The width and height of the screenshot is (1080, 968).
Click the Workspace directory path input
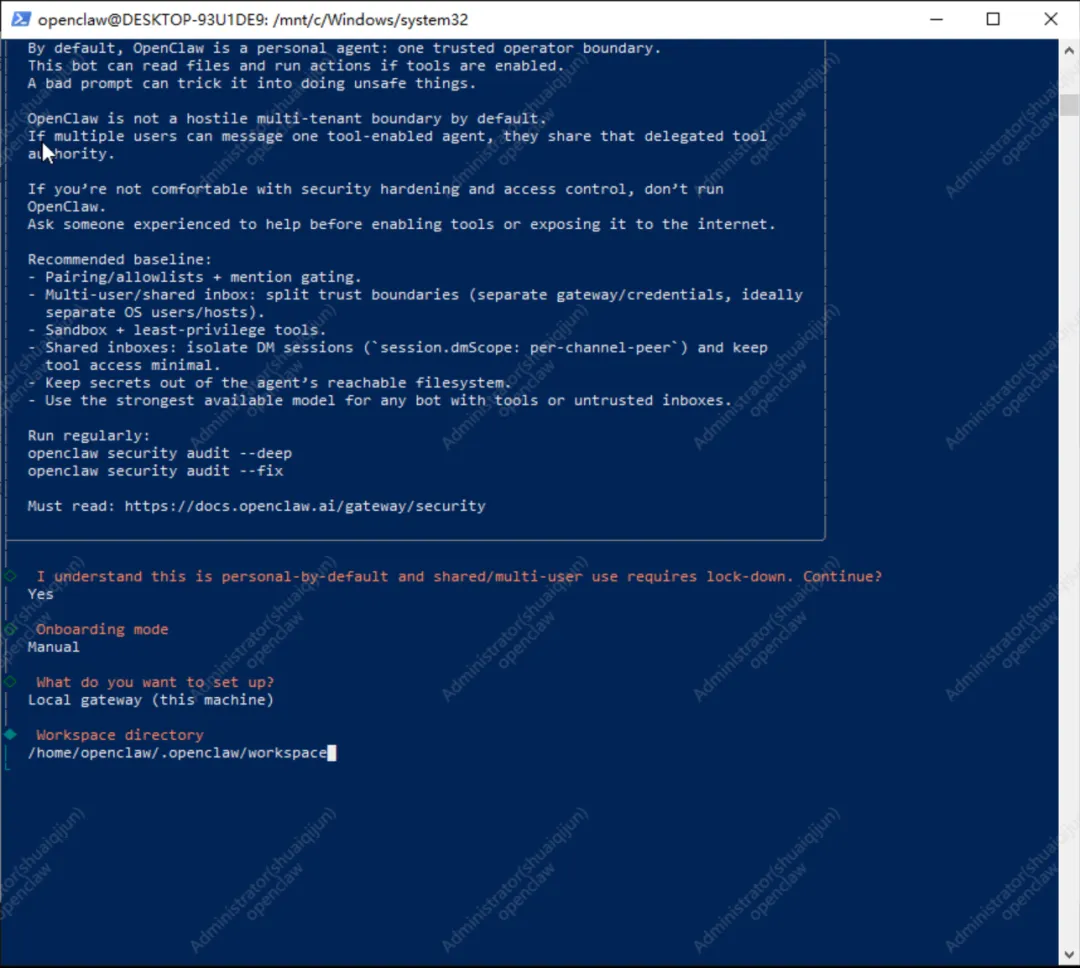click(x=181, y=753)
